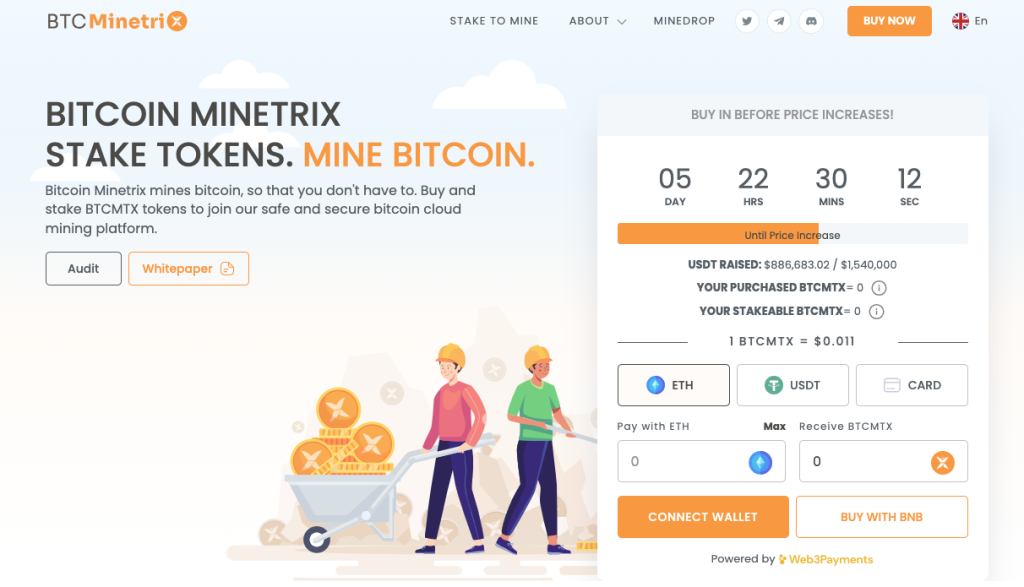Open the Stake to Mine page
Screen dimensions: 1024x587
click(494, 21)
